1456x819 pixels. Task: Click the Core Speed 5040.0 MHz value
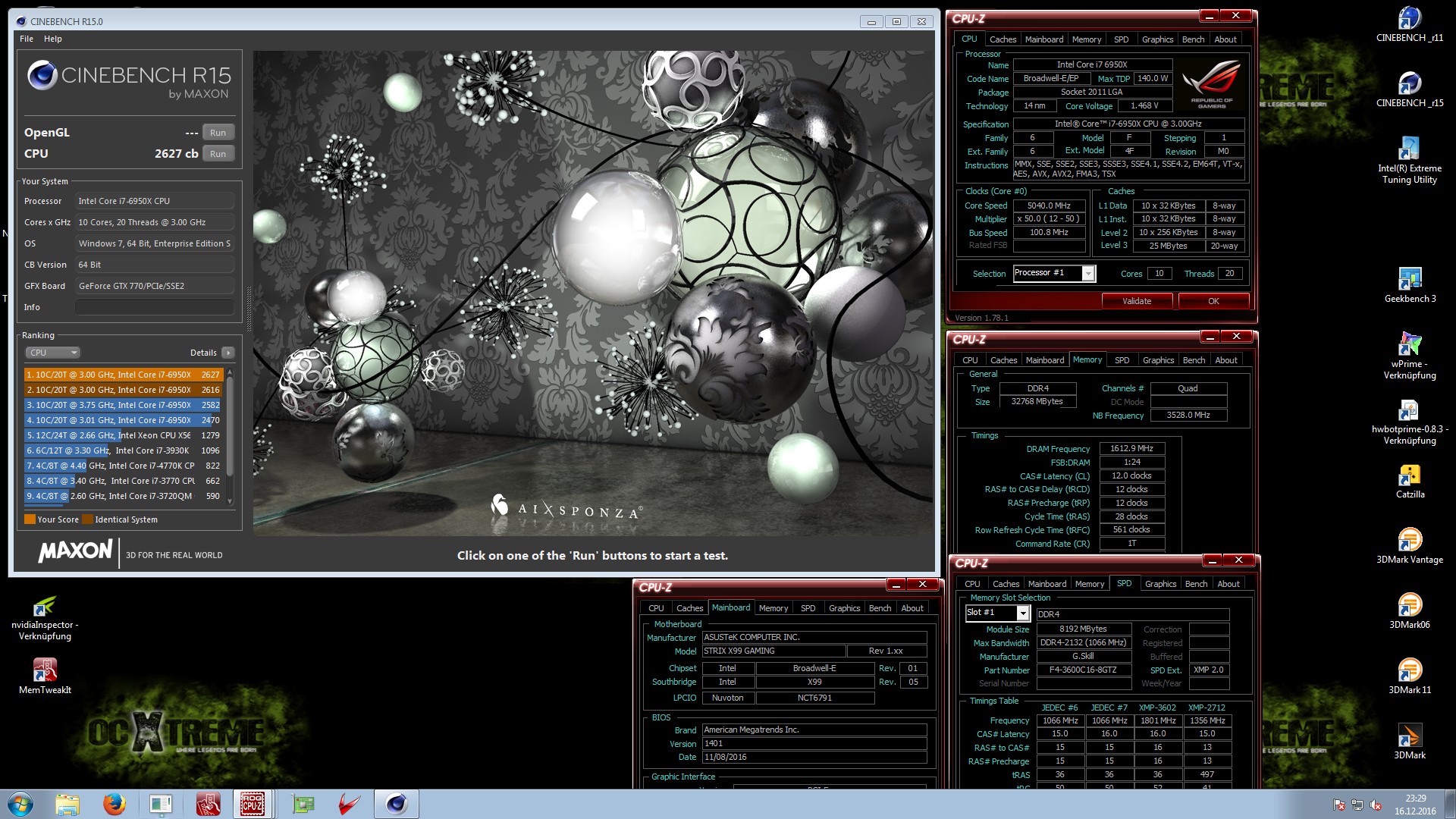tap(1049, 206)
